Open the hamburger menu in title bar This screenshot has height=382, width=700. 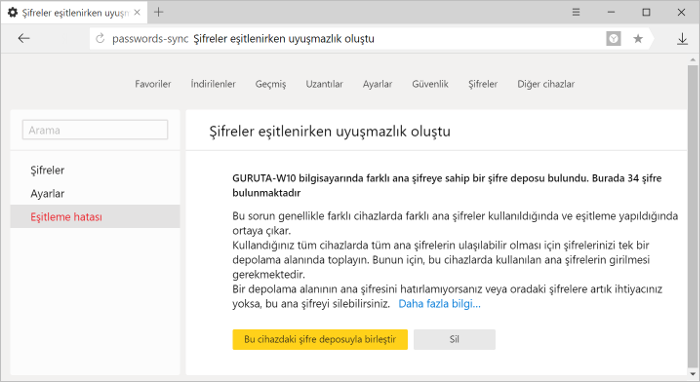coord(576,12)
